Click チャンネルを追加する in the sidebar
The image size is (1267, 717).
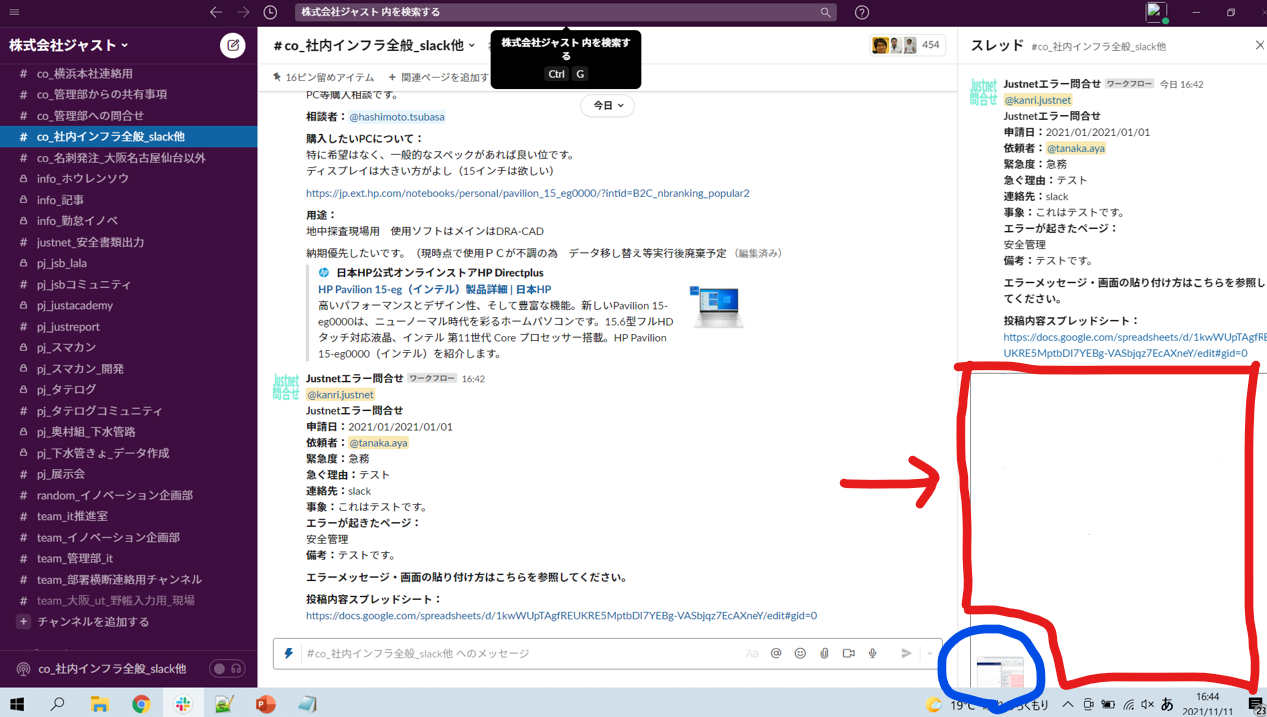93,622
